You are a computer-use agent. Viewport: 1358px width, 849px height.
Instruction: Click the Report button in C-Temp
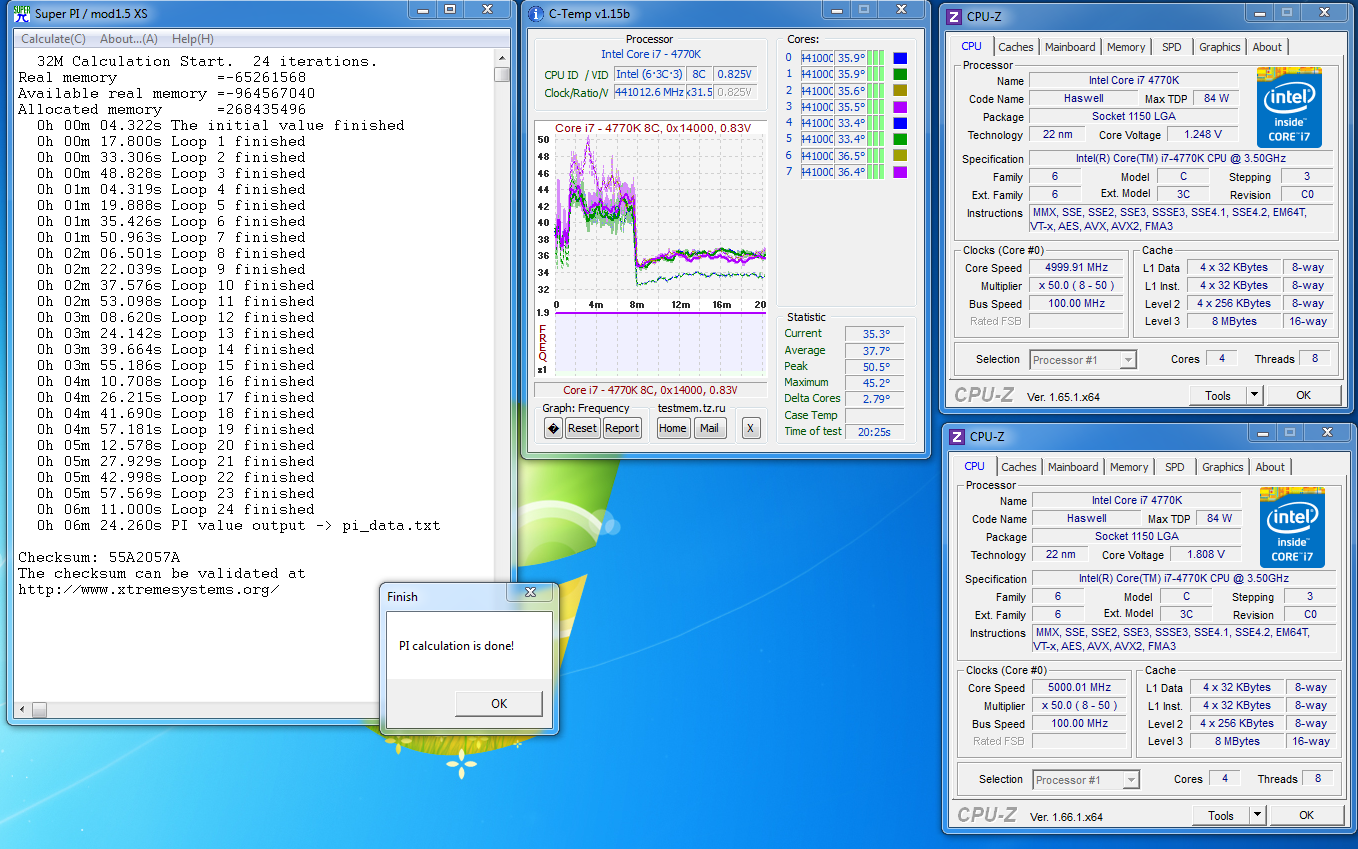click(622, 428)
